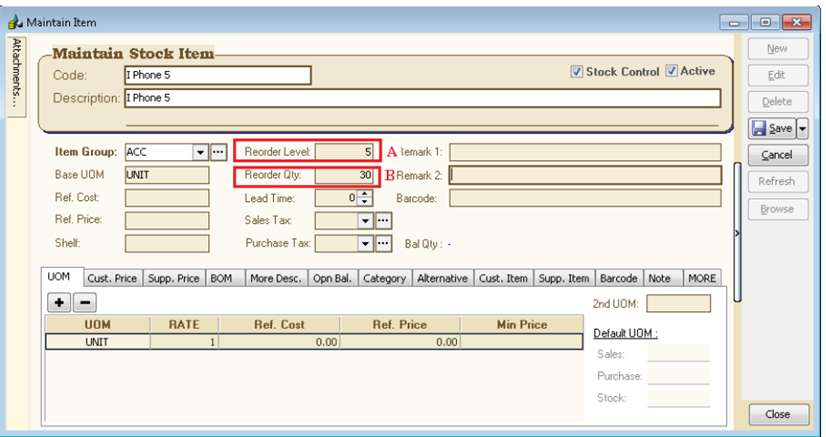Click the ellipsis button beside Item Group
This screenshot has width=826, height=437.
tap(217, 152)
